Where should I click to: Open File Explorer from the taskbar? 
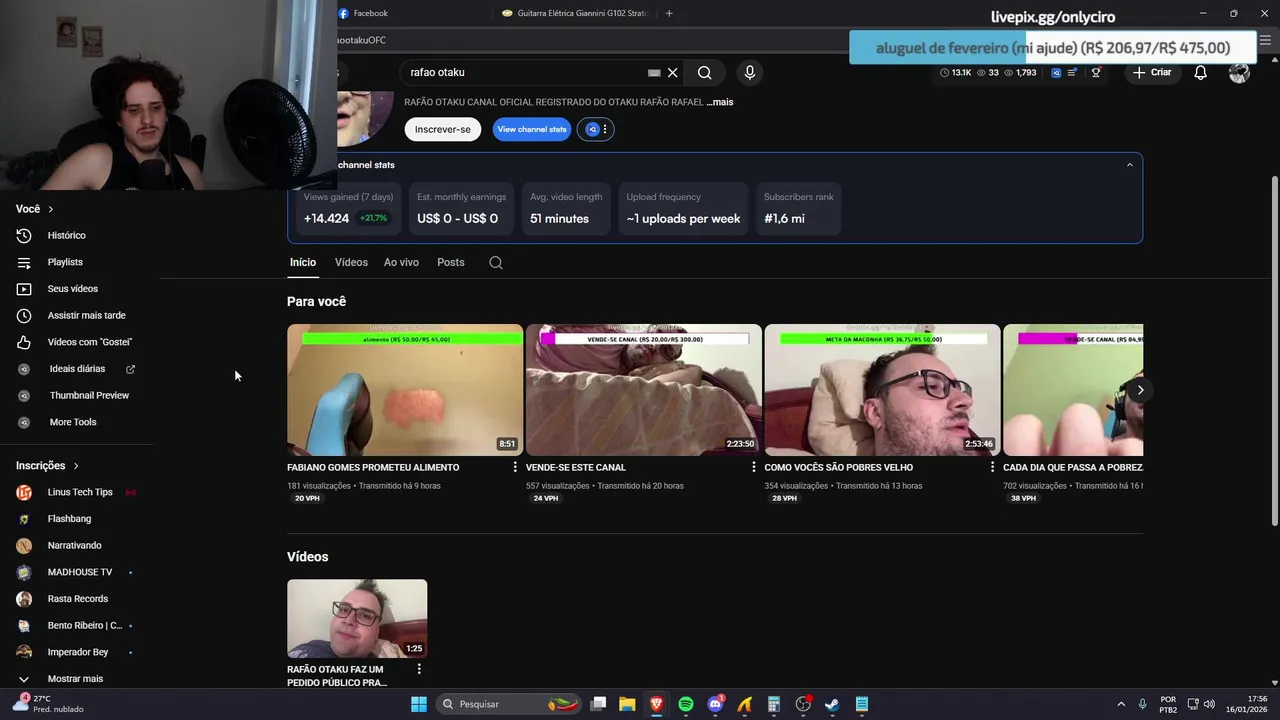(x=627, y=704)
